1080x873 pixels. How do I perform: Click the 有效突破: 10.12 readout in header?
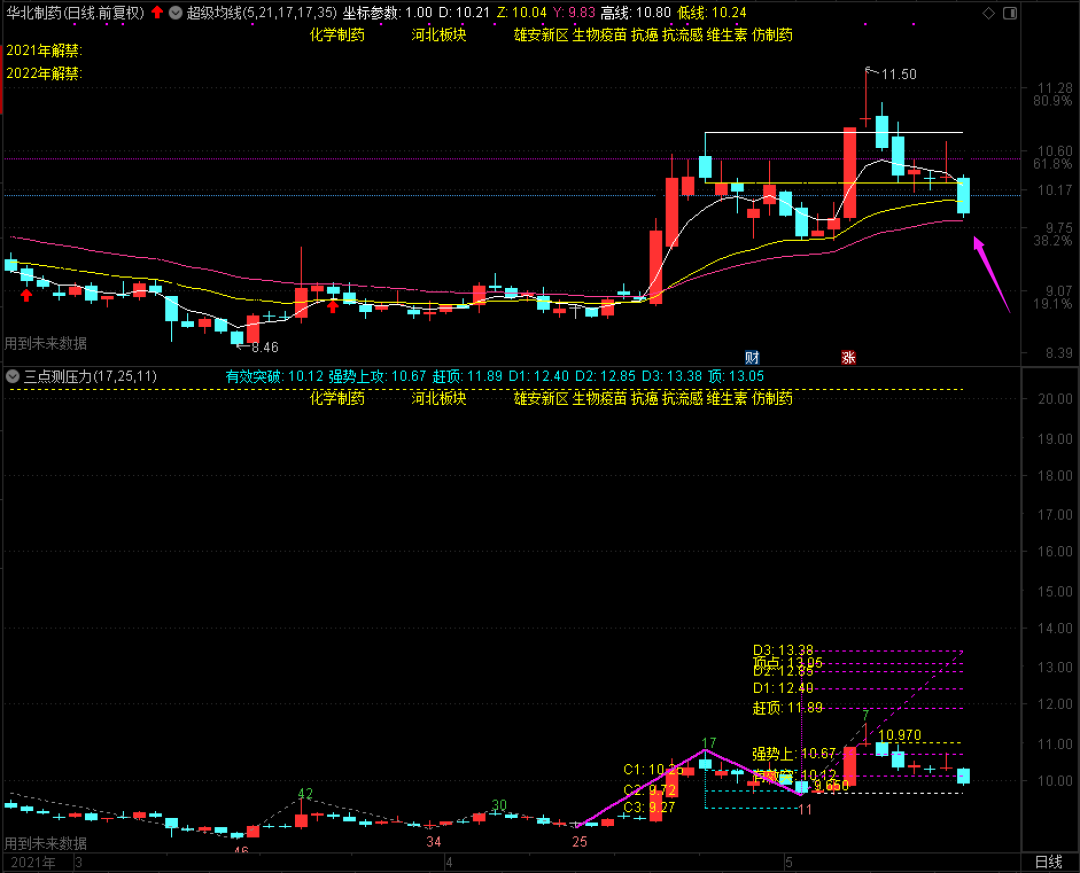(274, 376)
